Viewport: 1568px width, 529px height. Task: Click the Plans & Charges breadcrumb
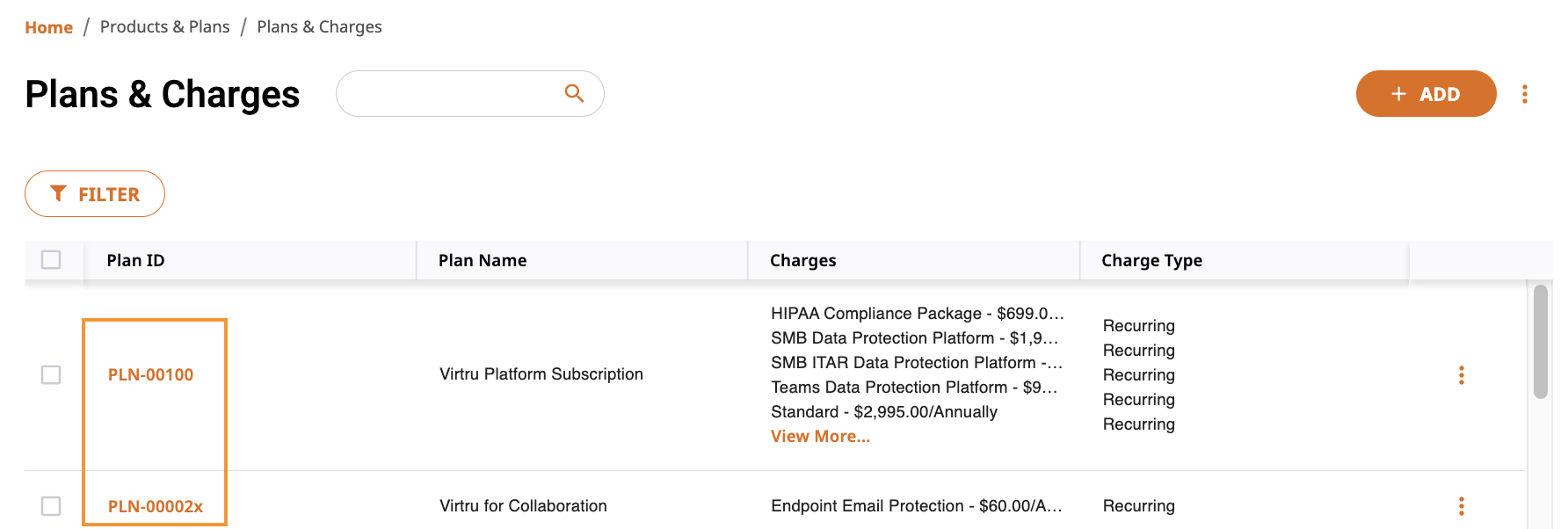point(319,27)
